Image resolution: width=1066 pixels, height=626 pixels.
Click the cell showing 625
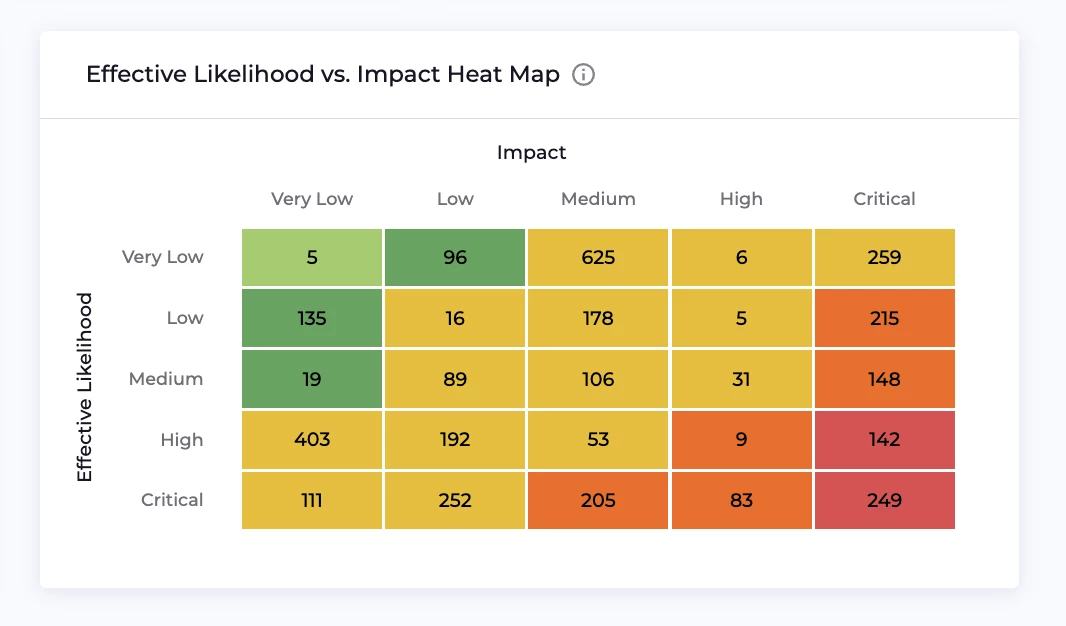click(x=598, y=258)
